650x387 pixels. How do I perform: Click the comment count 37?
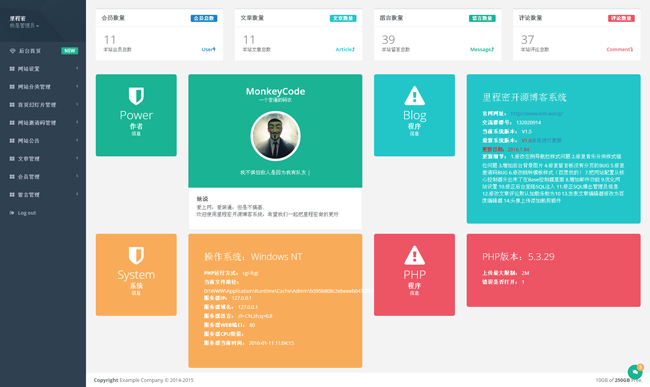527,40
